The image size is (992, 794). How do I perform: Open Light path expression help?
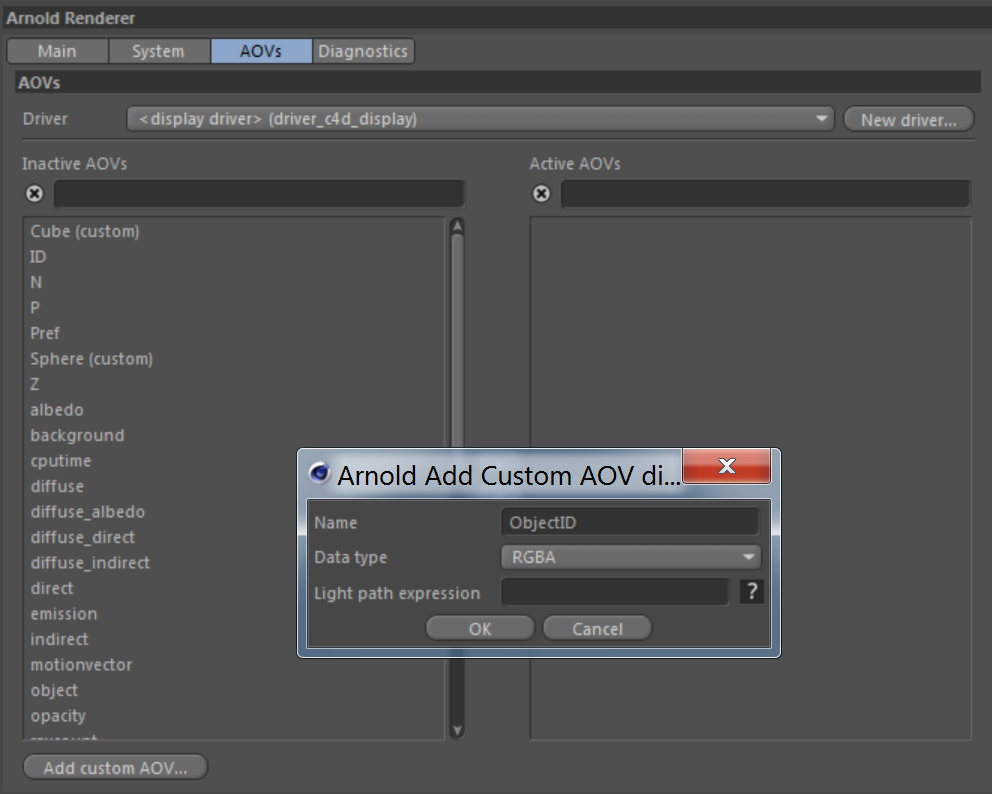click(x=751, y=591)
